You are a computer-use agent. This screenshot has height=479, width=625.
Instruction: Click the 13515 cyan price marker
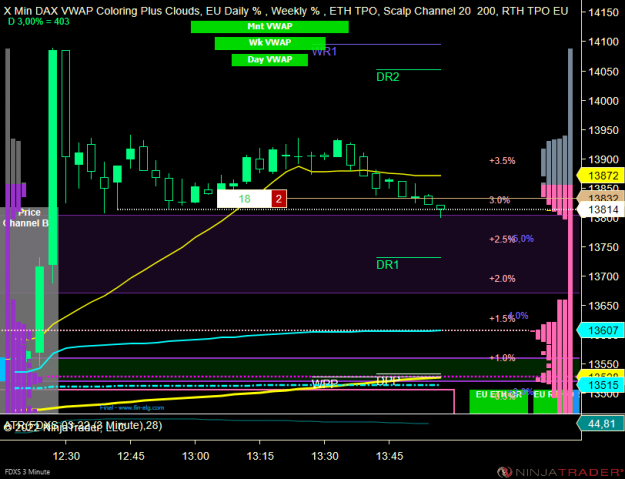tap(603, 385)
